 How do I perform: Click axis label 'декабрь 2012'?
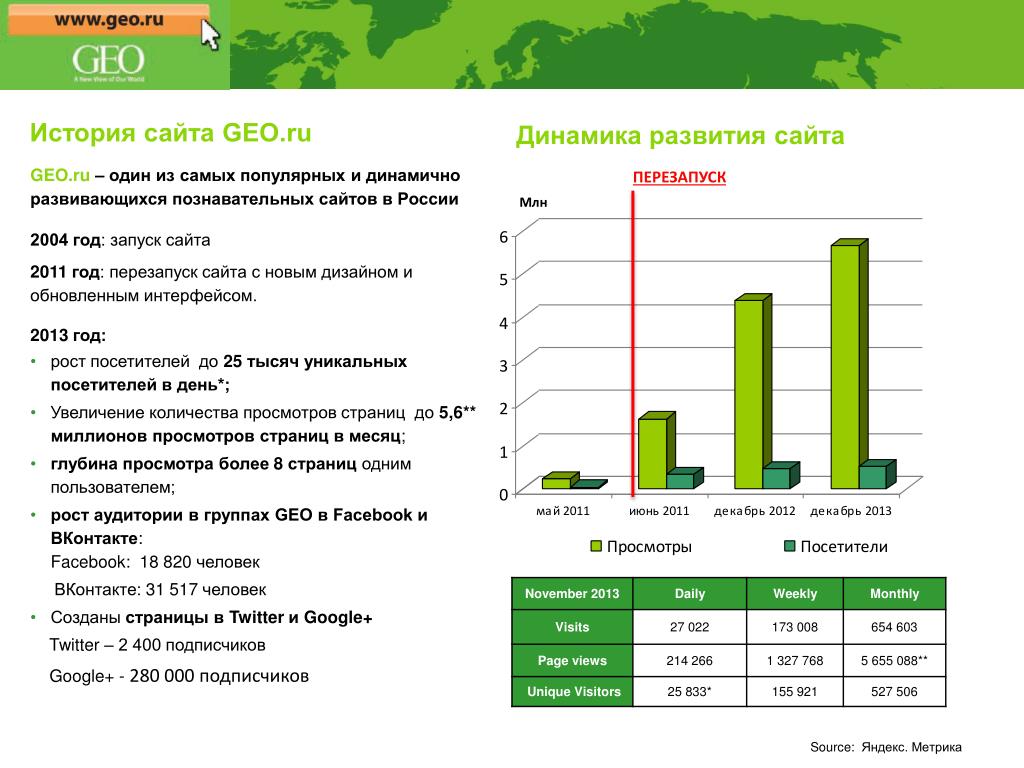tap(754, 511)
